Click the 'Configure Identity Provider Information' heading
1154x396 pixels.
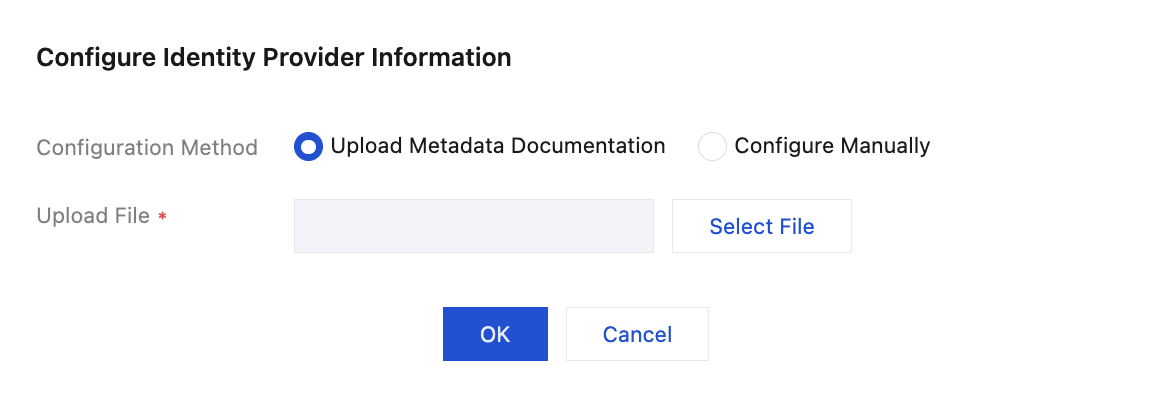tap(274, 57)
